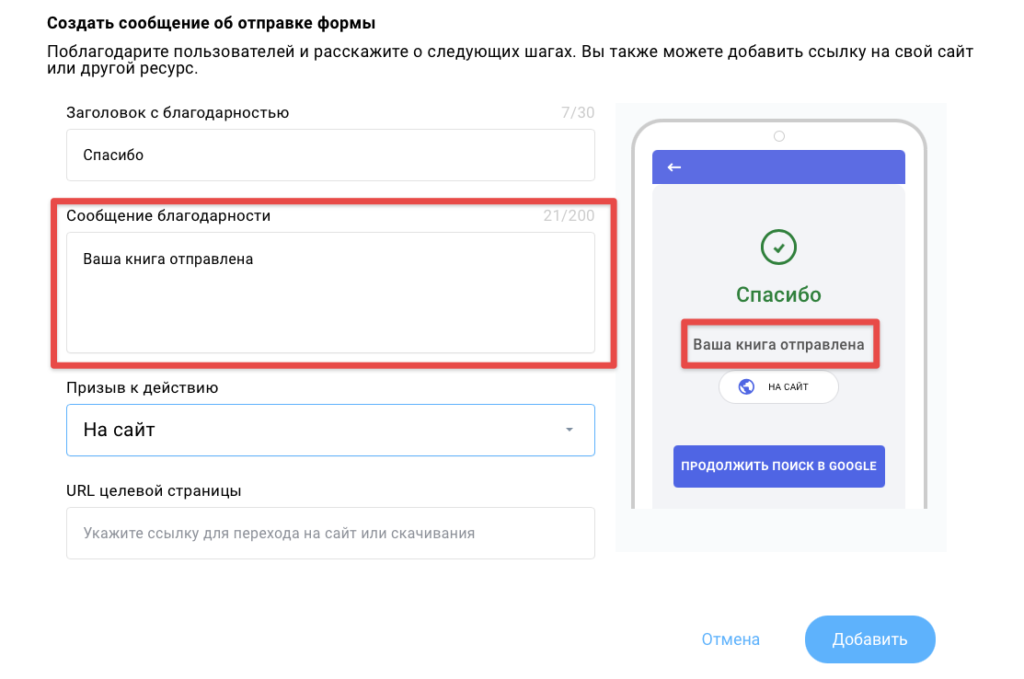
Task: Click the Добавить button
Action: (870, 639)
